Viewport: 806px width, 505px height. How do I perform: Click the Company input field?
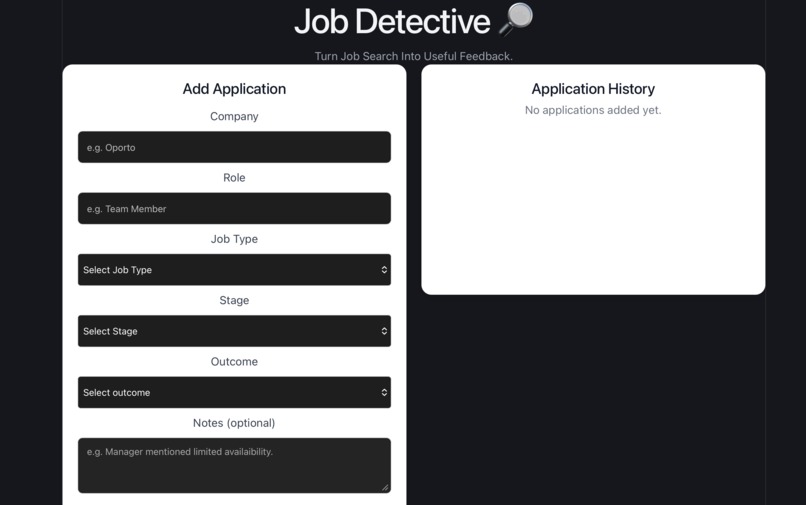[234, 147]
